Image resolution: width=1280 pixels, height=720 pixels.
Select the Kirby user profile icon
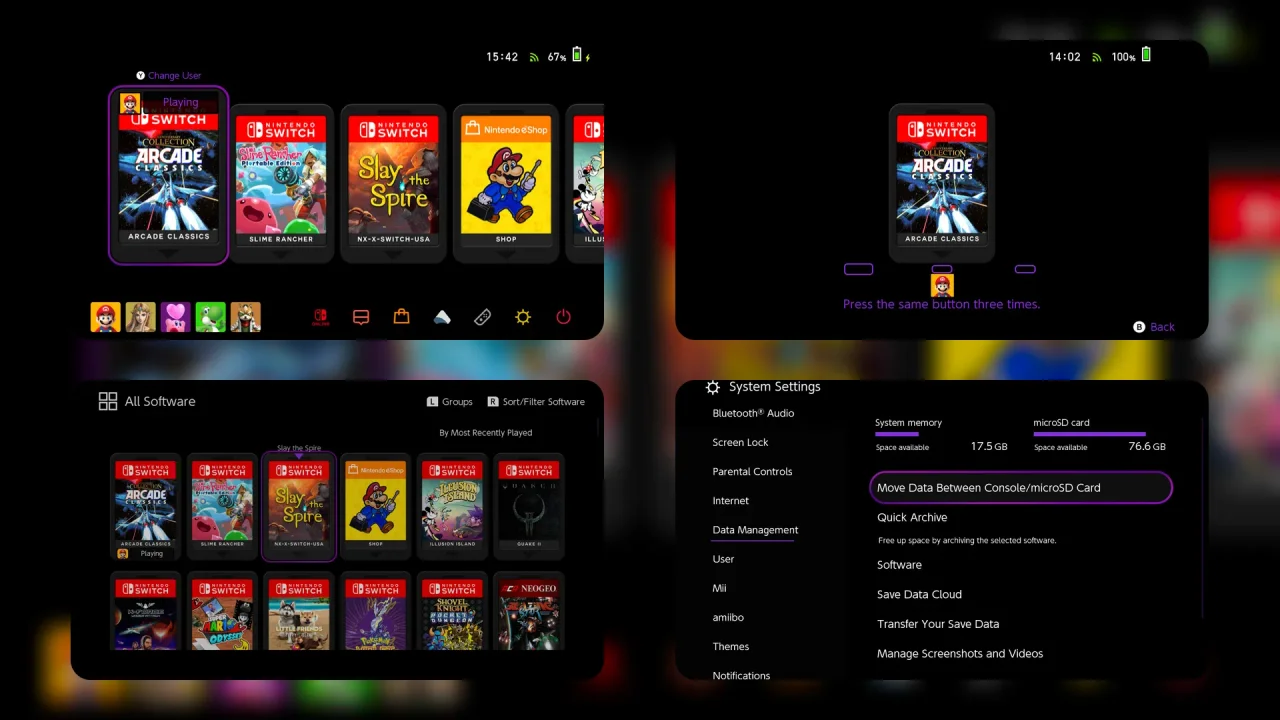[x=175, y=317]
